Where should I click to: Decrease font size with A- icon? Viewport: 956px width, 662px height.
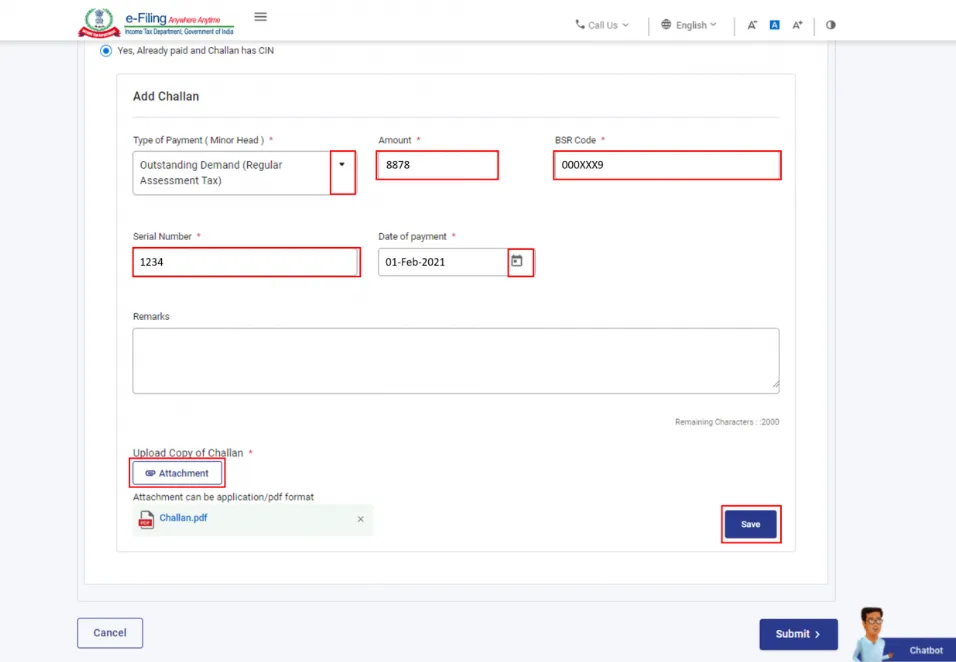(752, 25)
